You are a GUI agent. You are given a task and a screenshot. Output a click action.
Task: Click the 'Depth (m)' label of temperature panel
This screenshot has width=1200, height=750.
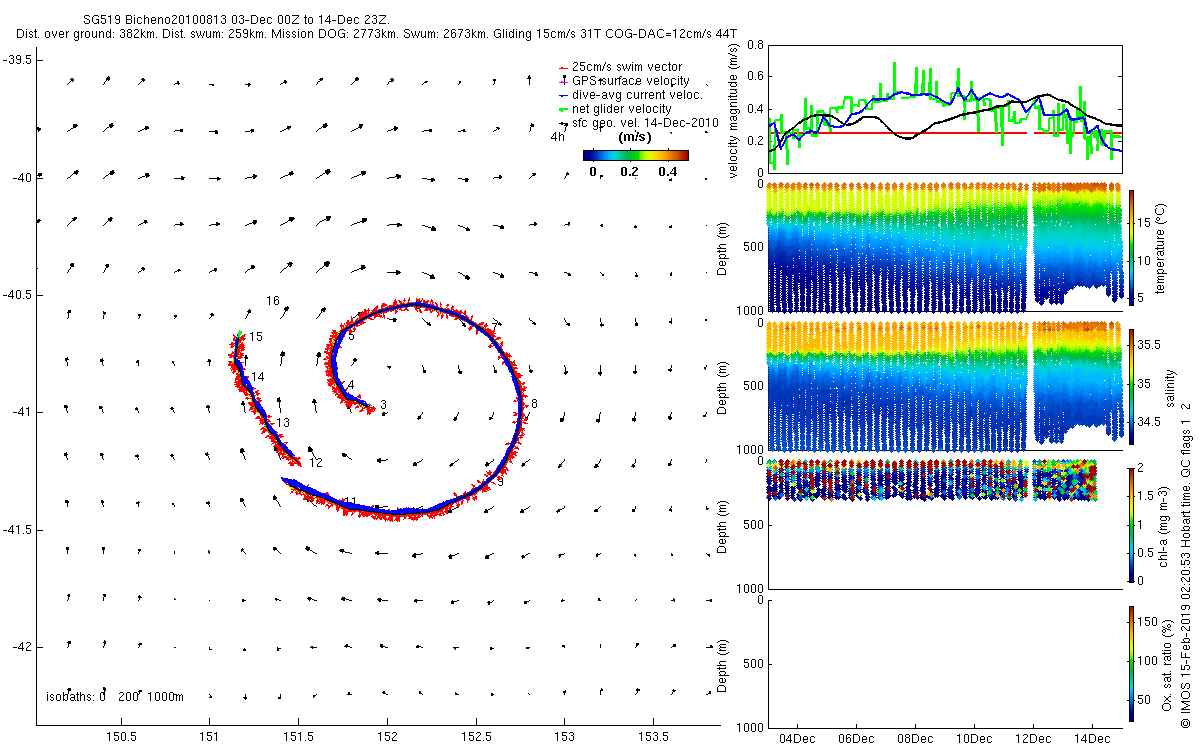(x=724, y=248)
